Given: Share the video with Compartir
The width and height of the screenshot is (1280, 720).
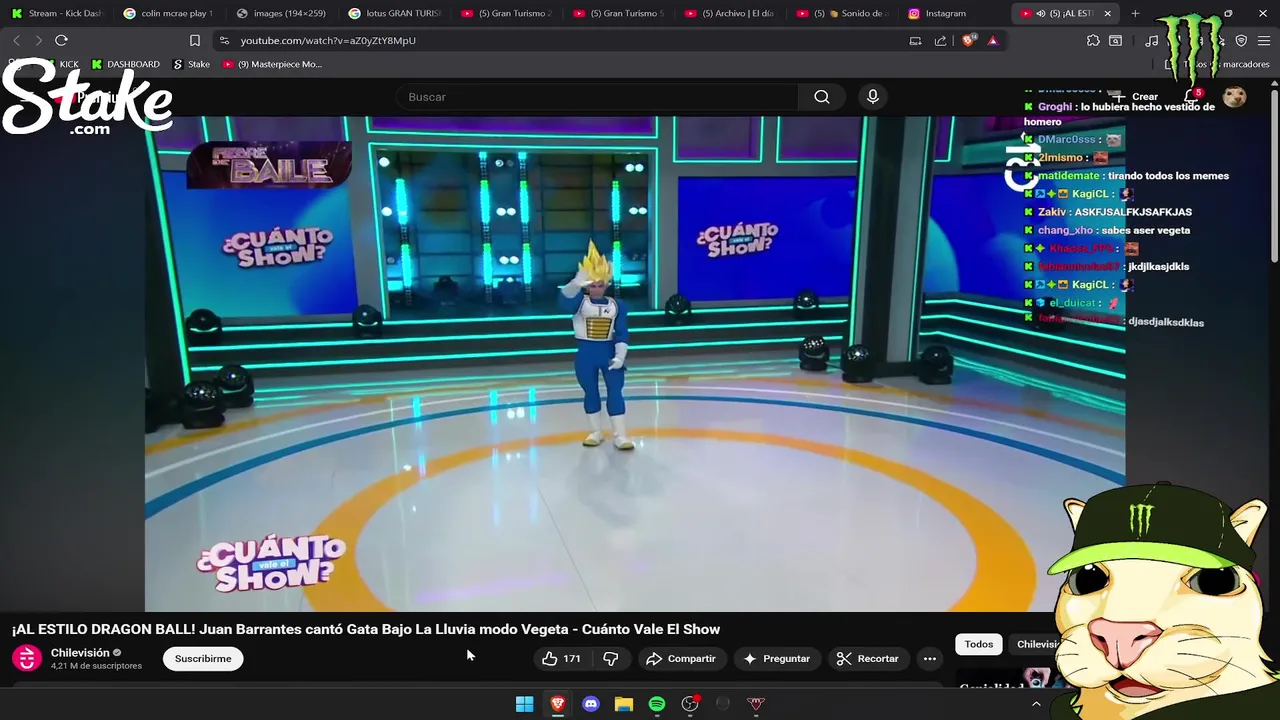Looking at the screenshot, I should pos(681,658).
